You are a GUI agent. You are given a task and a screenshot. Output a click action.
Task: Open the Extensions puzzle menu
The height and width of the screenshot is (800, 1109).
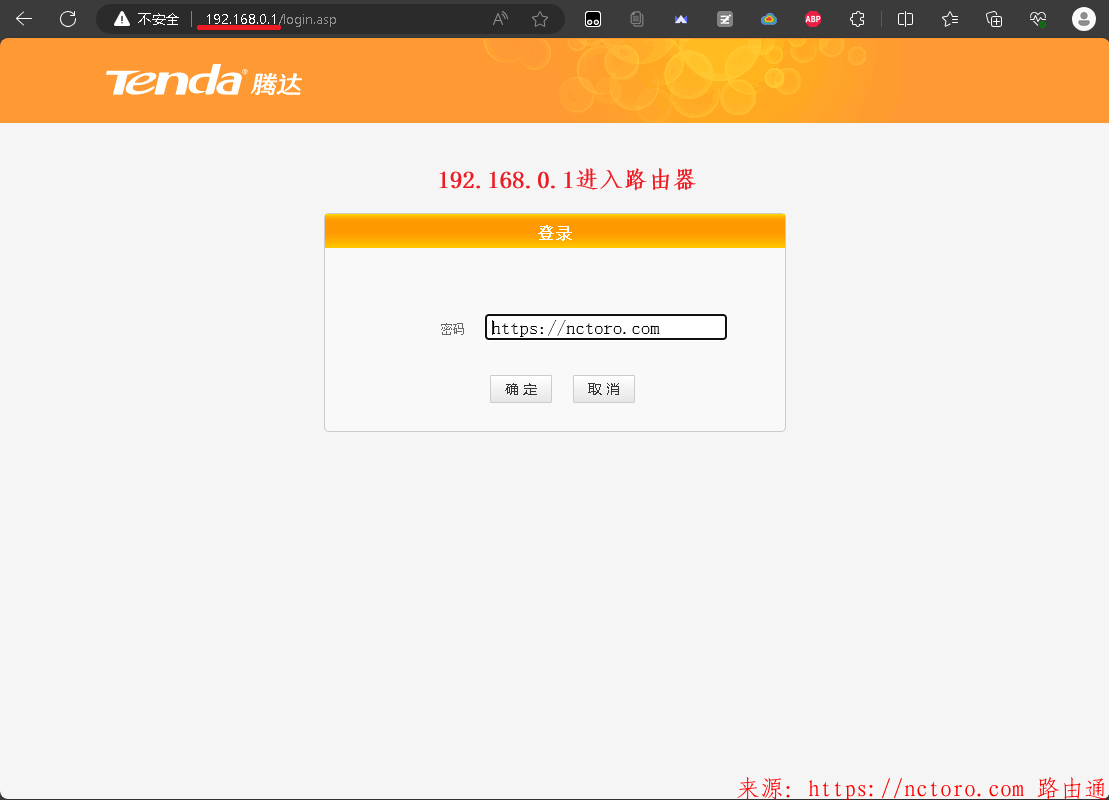click(x=857, y=20)
